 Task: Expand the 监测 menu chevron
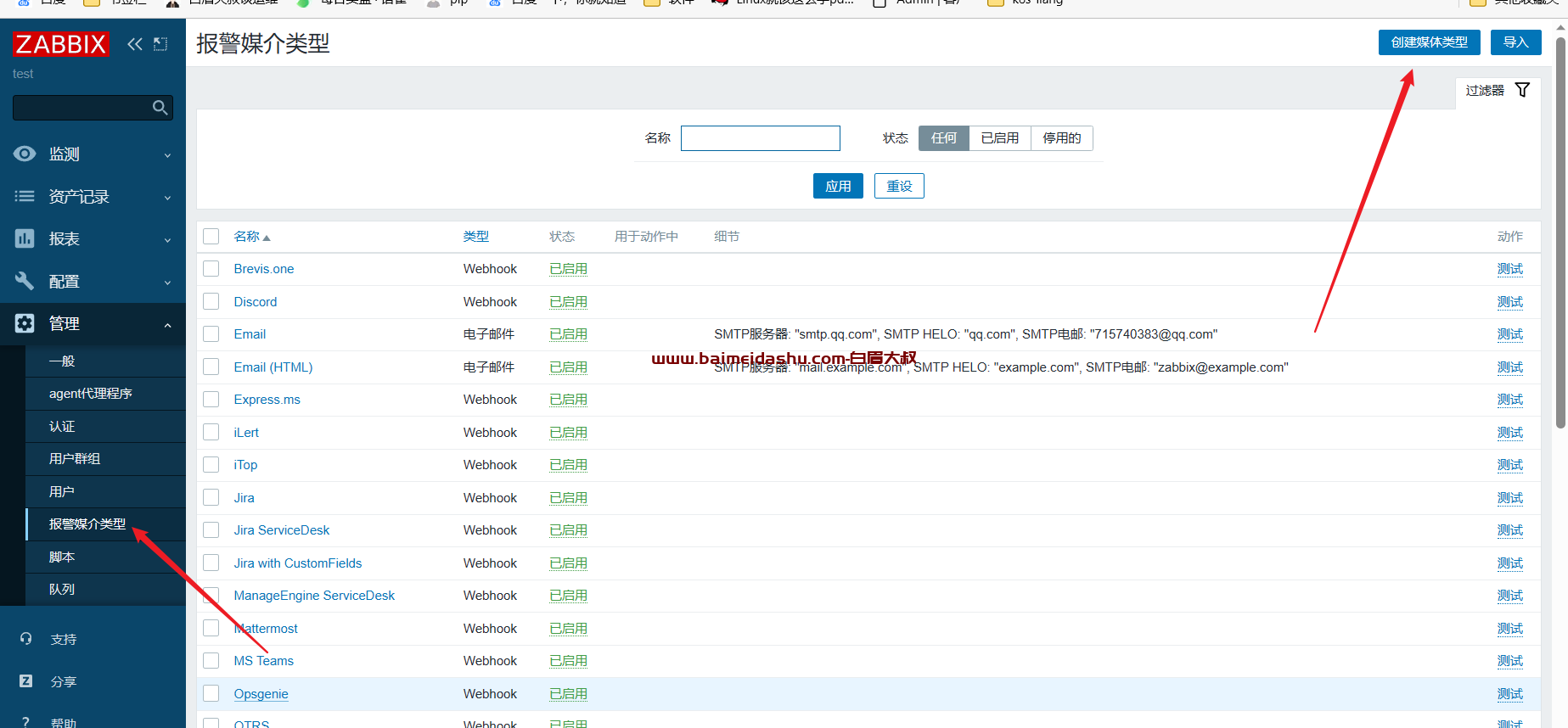pos(167,155)
